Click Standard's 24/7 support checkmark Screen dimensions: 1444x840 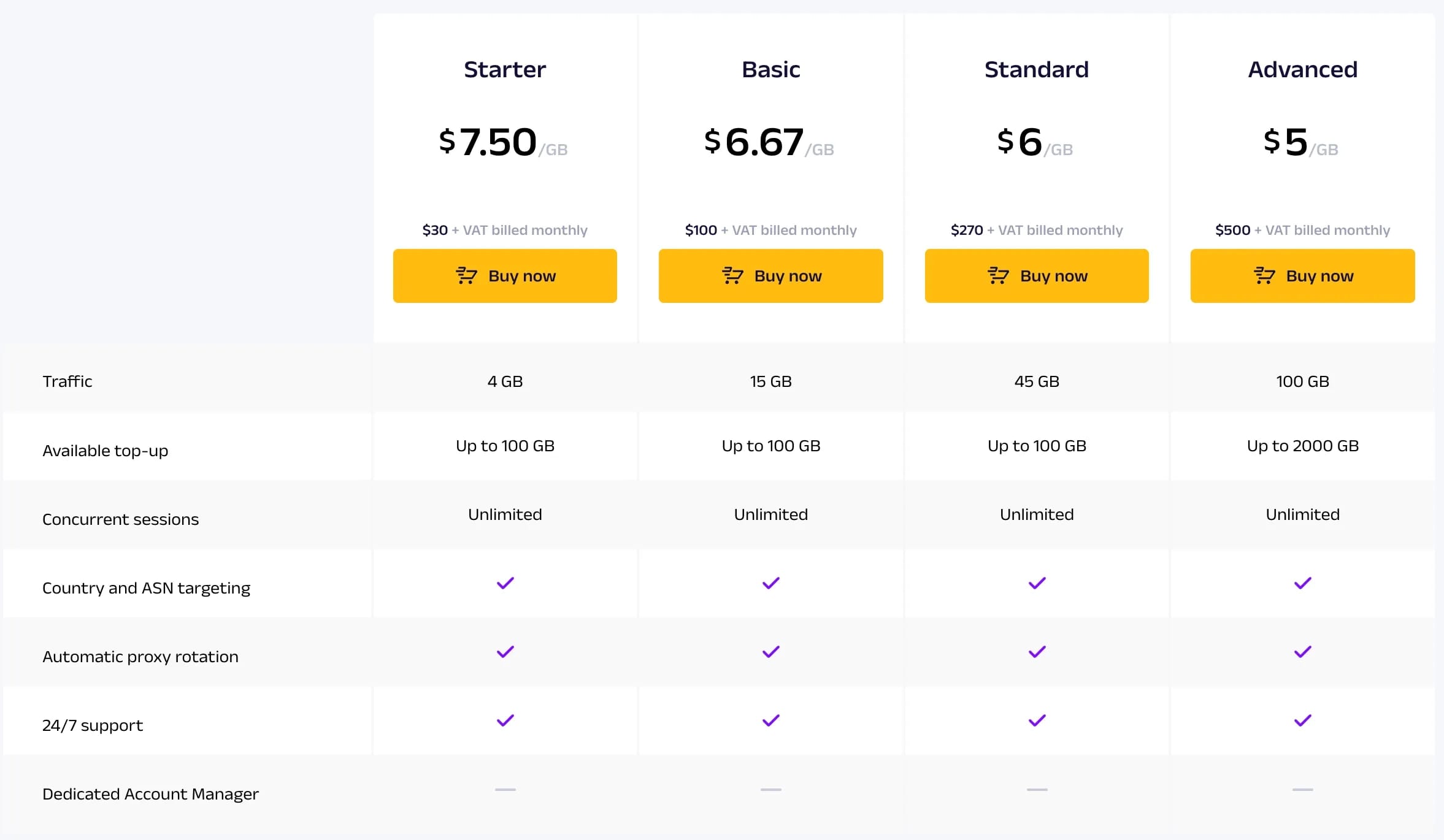pyautogui.click(x=1037, y=720)
